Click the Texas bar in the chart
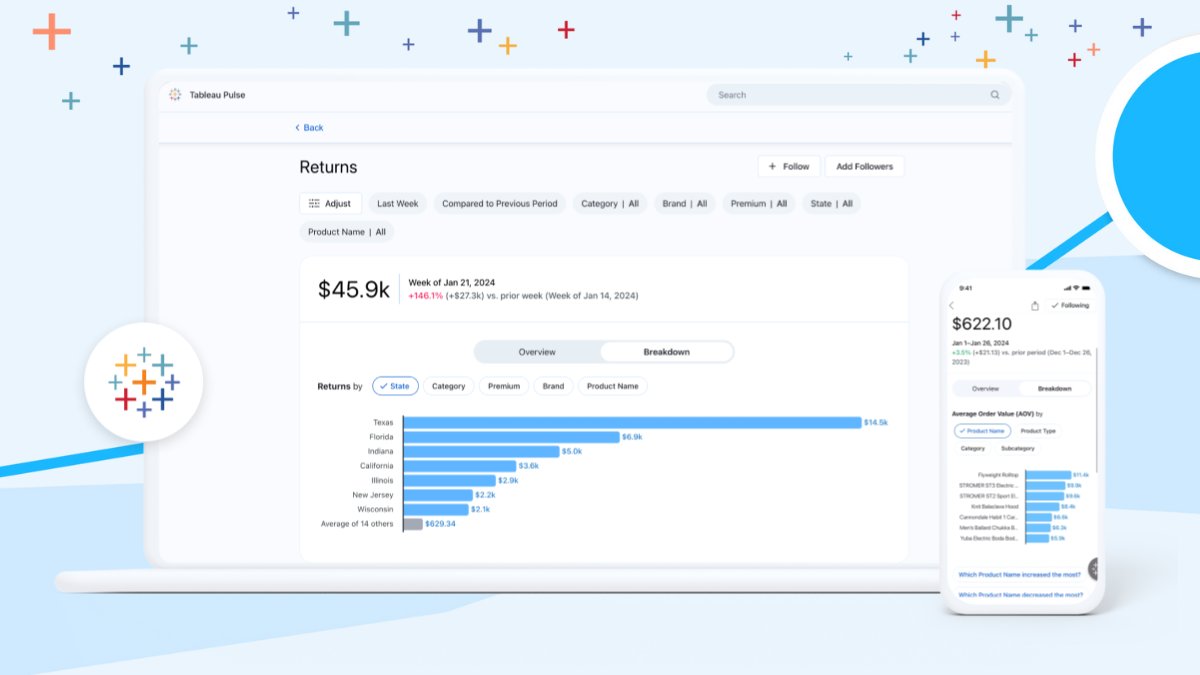 (x=632, y=422)
